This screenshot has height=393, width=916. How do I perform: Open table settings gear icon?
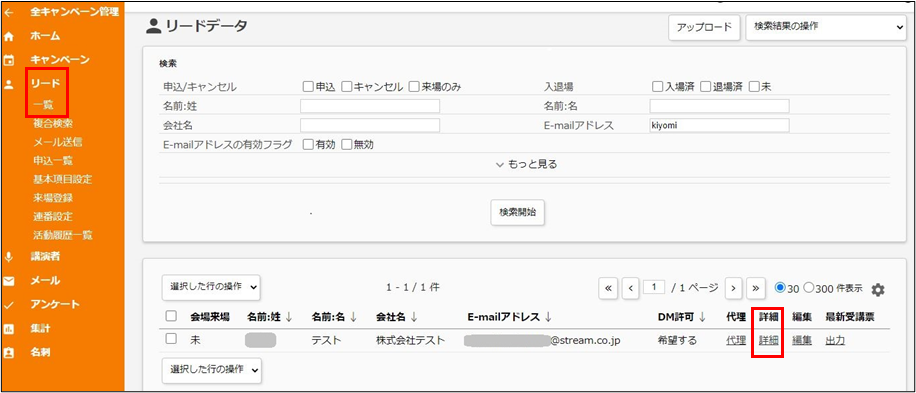[x=878, y=290]
